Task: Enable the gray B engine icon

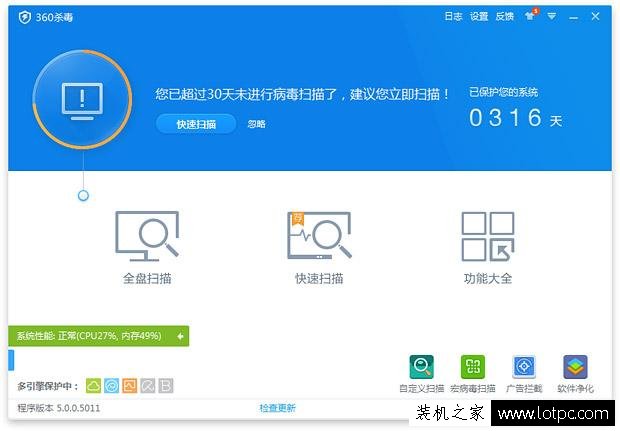Action: 166,386
